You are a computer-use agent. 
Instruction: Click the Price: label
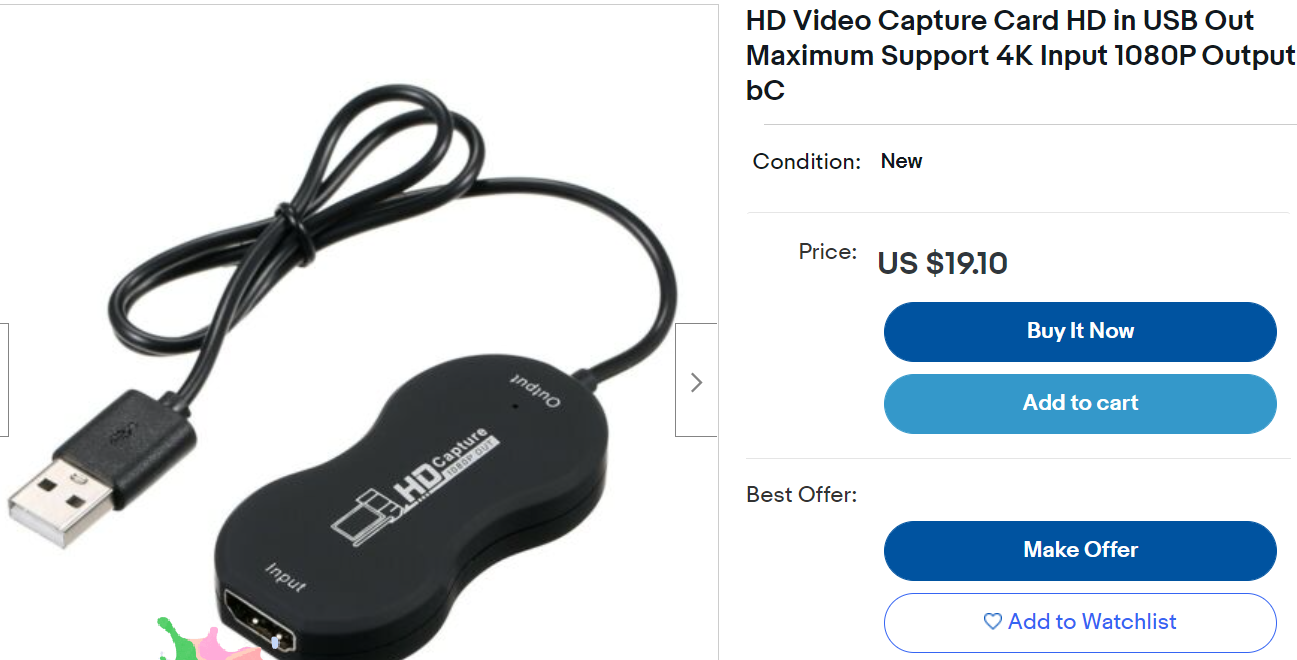click(x=827, y=251)
